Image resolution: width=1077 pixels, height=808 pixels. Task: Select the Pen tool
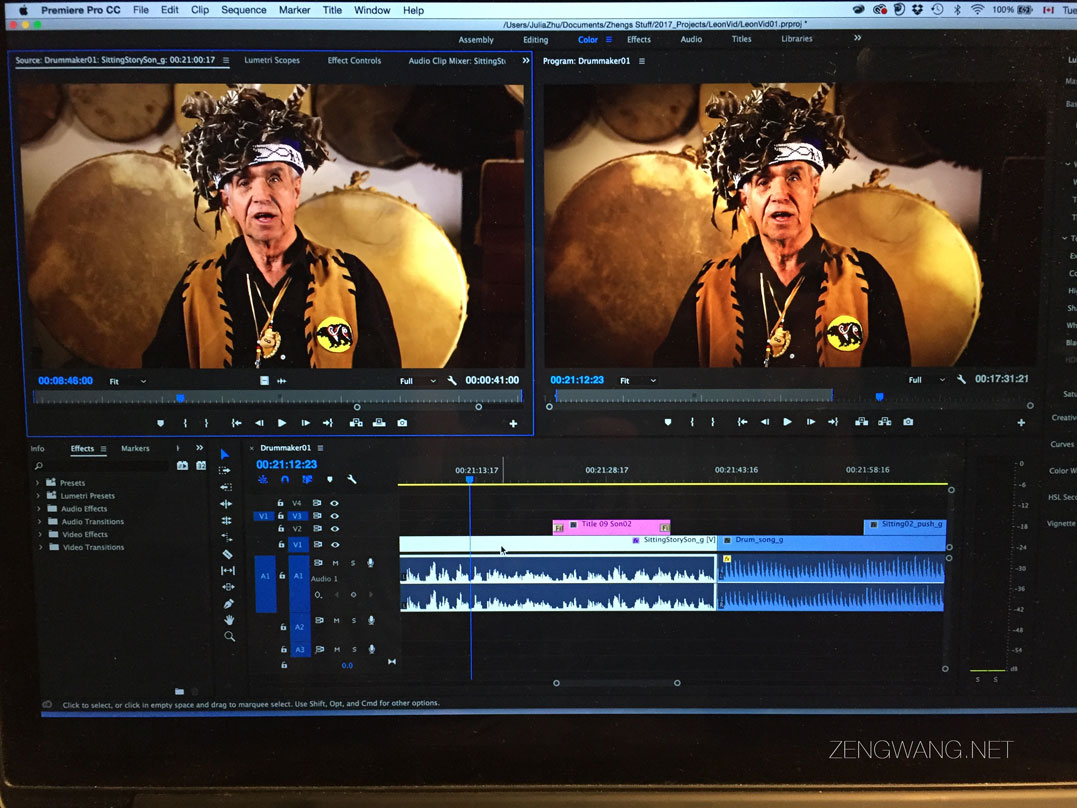point(228,604)
